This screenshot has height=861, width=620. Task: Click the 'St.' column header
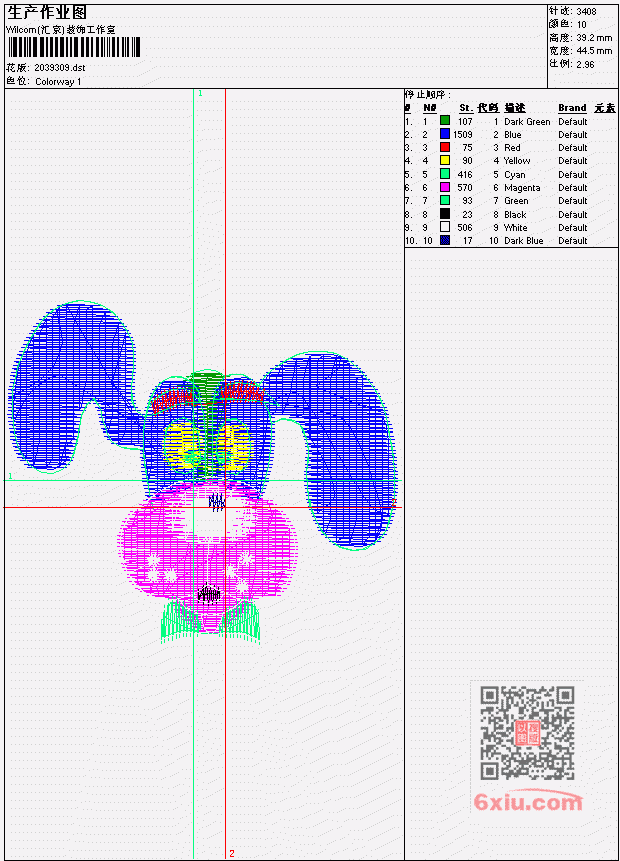click(x=466, y=108)
